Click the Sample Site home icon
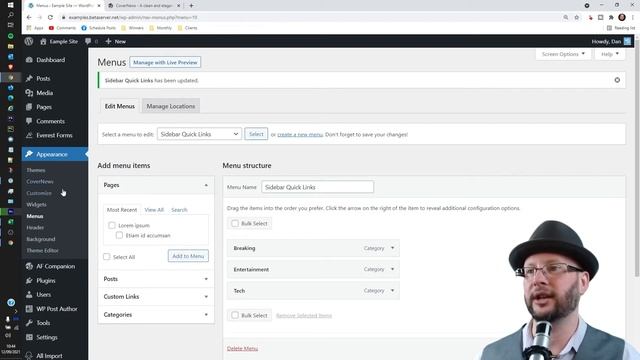The height and width of the screenshot is (360, 640). click(x=43, y=41)
